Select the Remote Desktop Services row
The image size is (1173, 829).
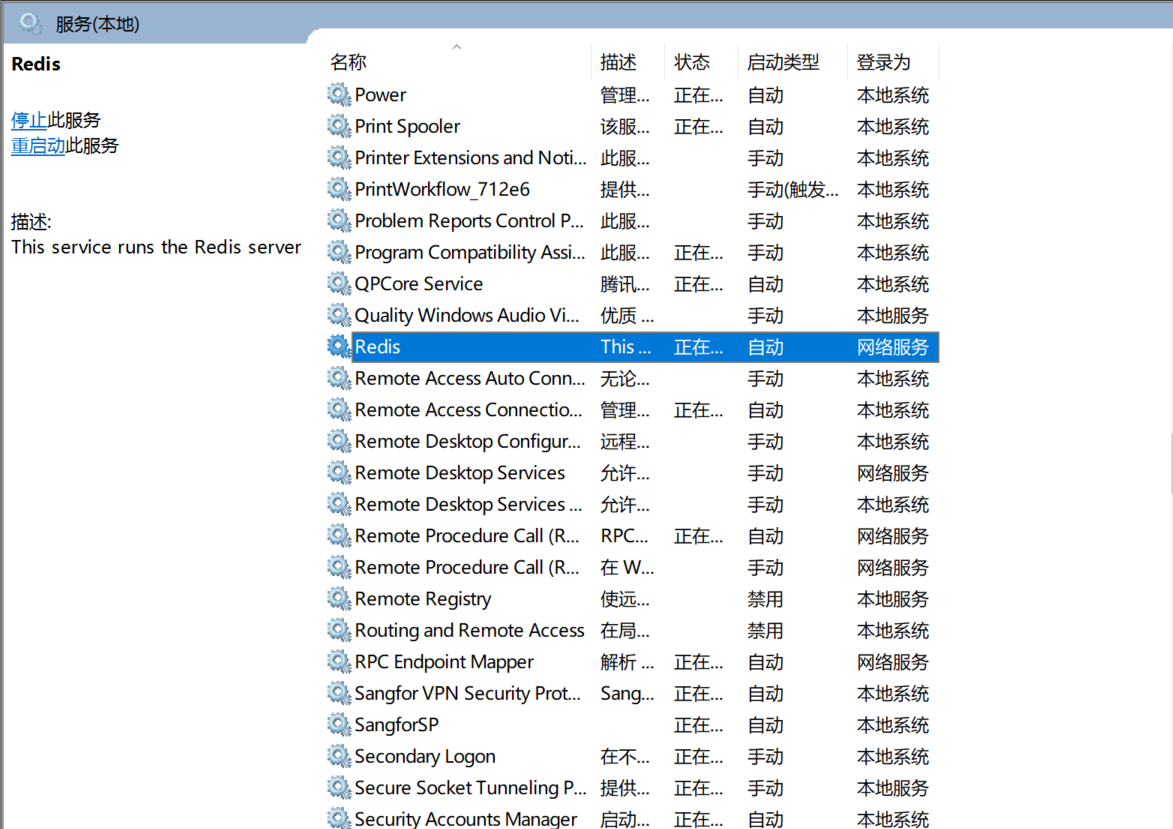click(459, 473)
